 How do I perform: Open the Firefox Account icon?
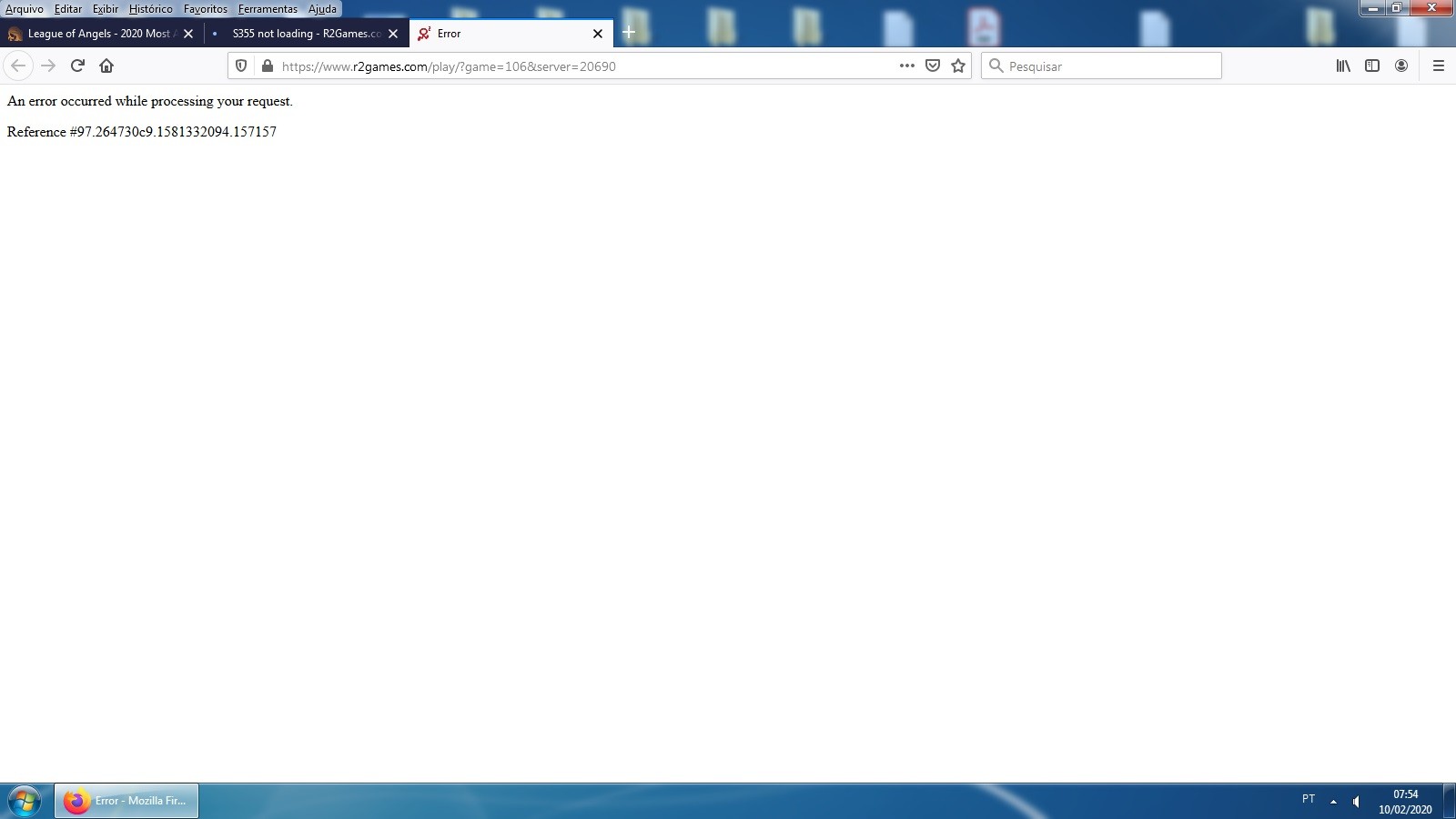pyautogui.click(x=1401, y=66)
